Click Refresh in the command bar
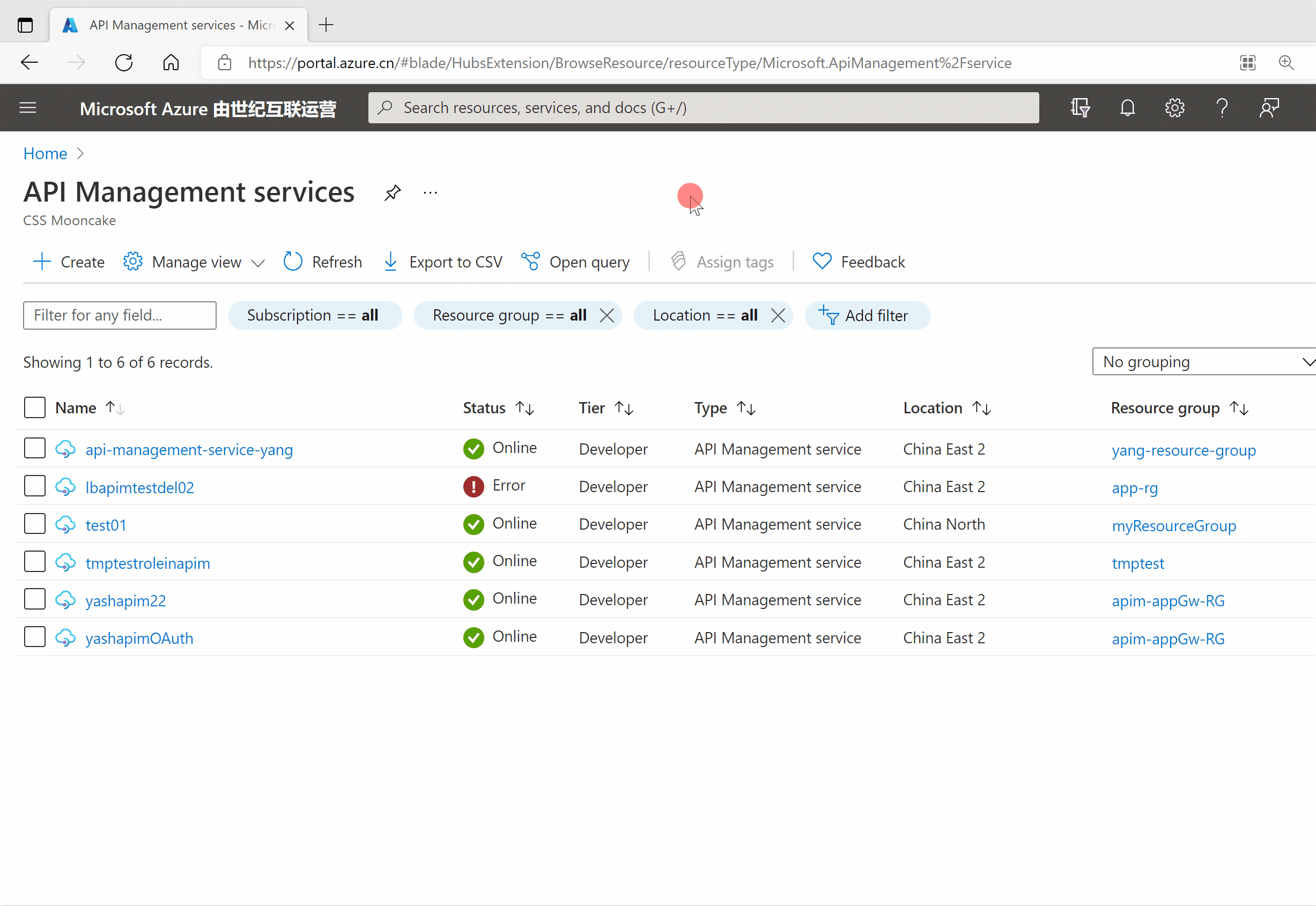1316x906 pixels. click(x=323, y=262)
